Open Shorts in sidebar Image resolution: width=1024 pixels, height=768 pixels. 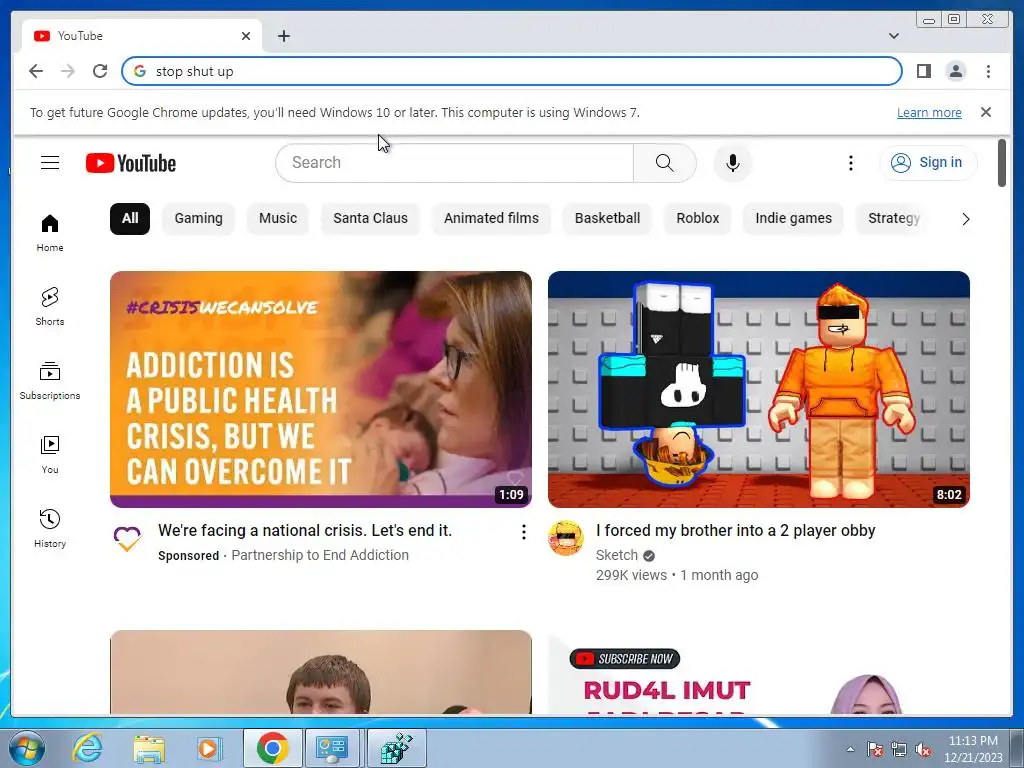(50, 307)
